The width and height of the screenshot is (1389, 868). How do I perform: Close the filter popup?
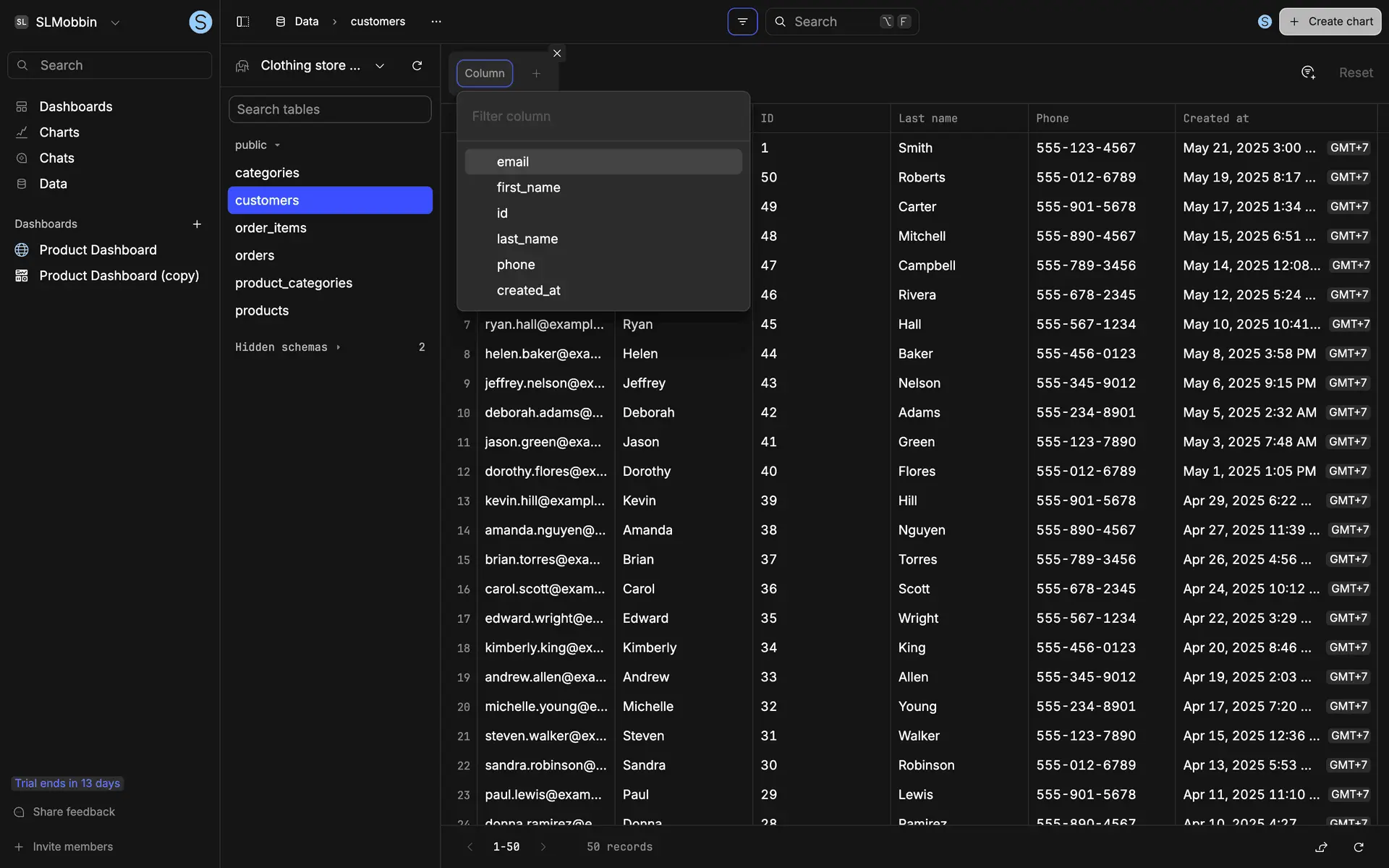pyautogui.click(x=557, y=54)
